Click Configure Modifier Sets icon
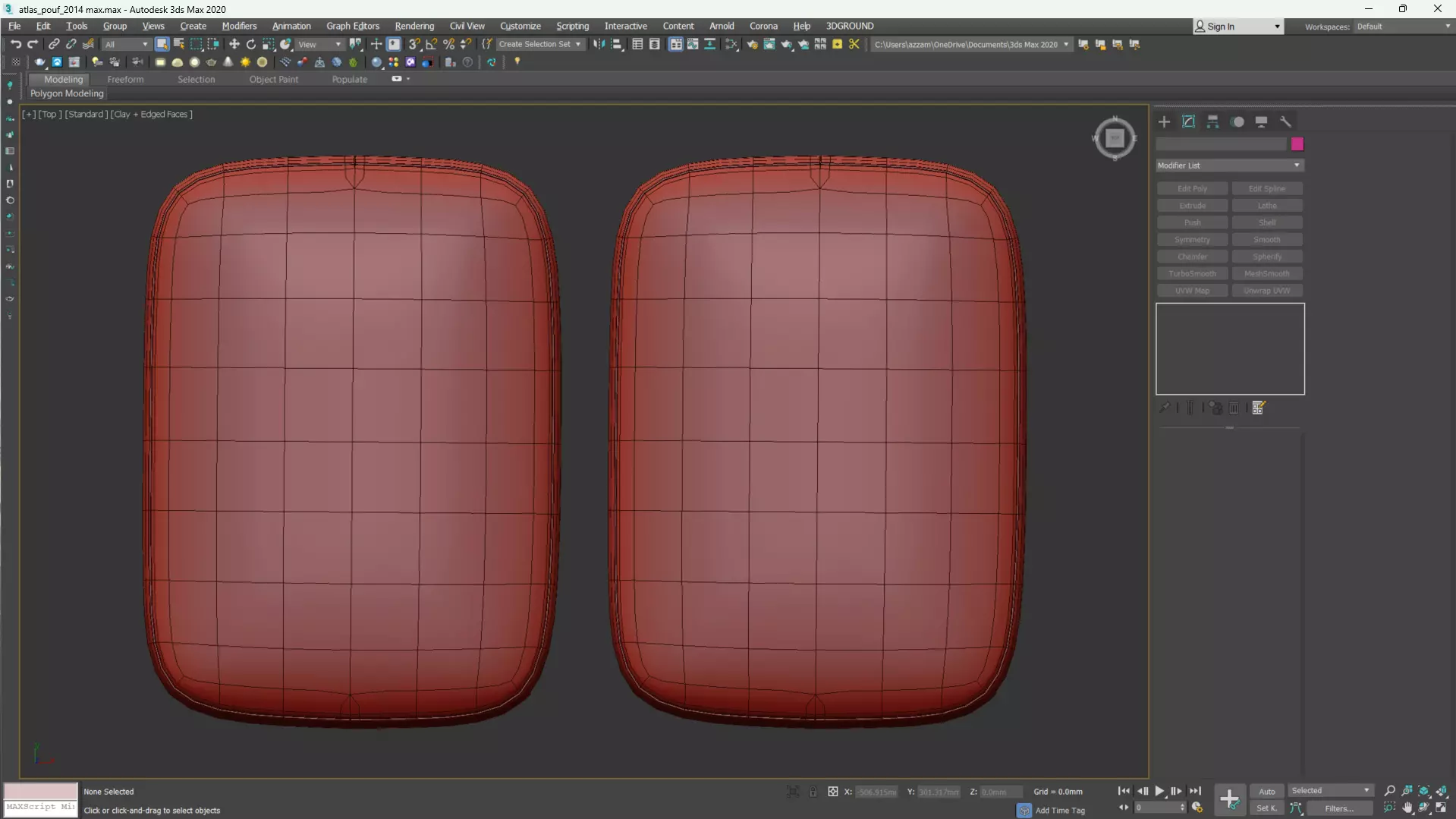This screenshot has height=819, width=1456. coord(1258,408)
